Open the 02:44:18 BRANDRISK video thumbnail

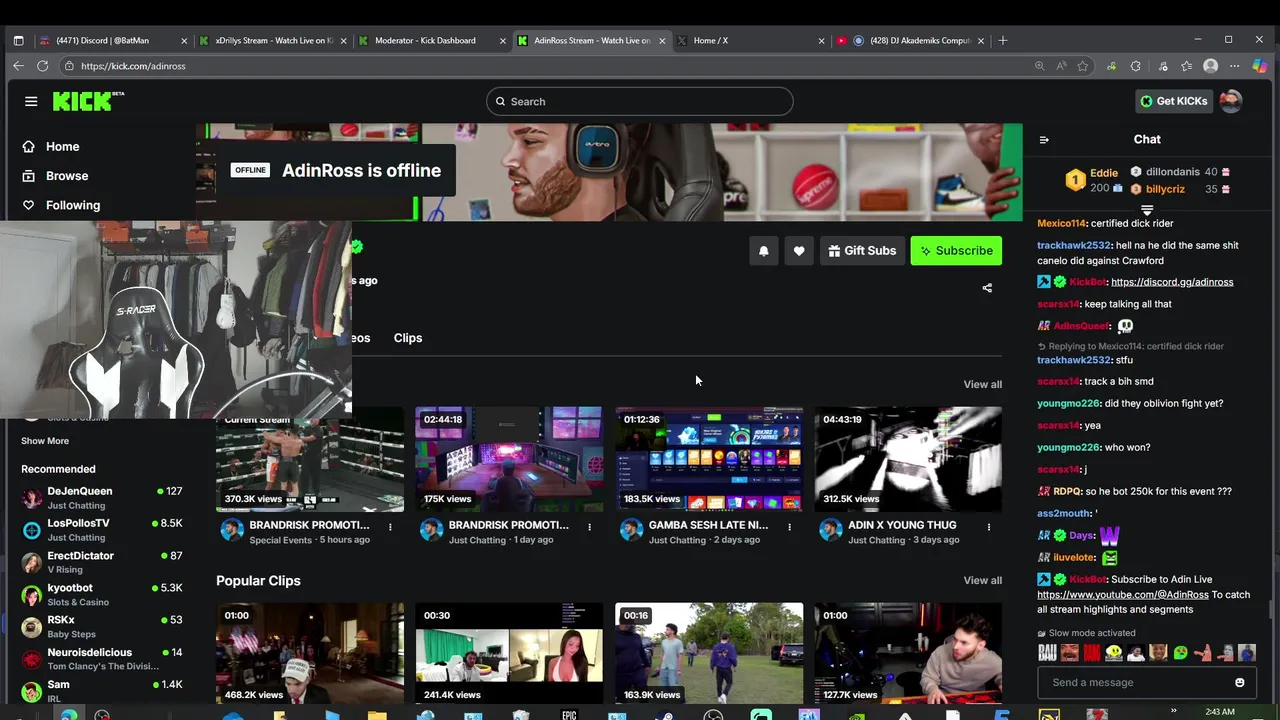point(509,459)
